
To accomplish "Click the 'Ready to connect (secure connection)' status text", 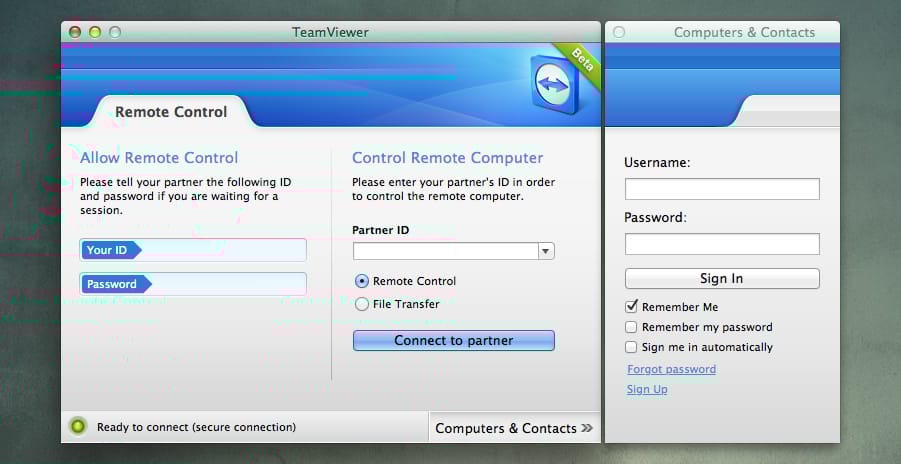I will tap(197, 427).
